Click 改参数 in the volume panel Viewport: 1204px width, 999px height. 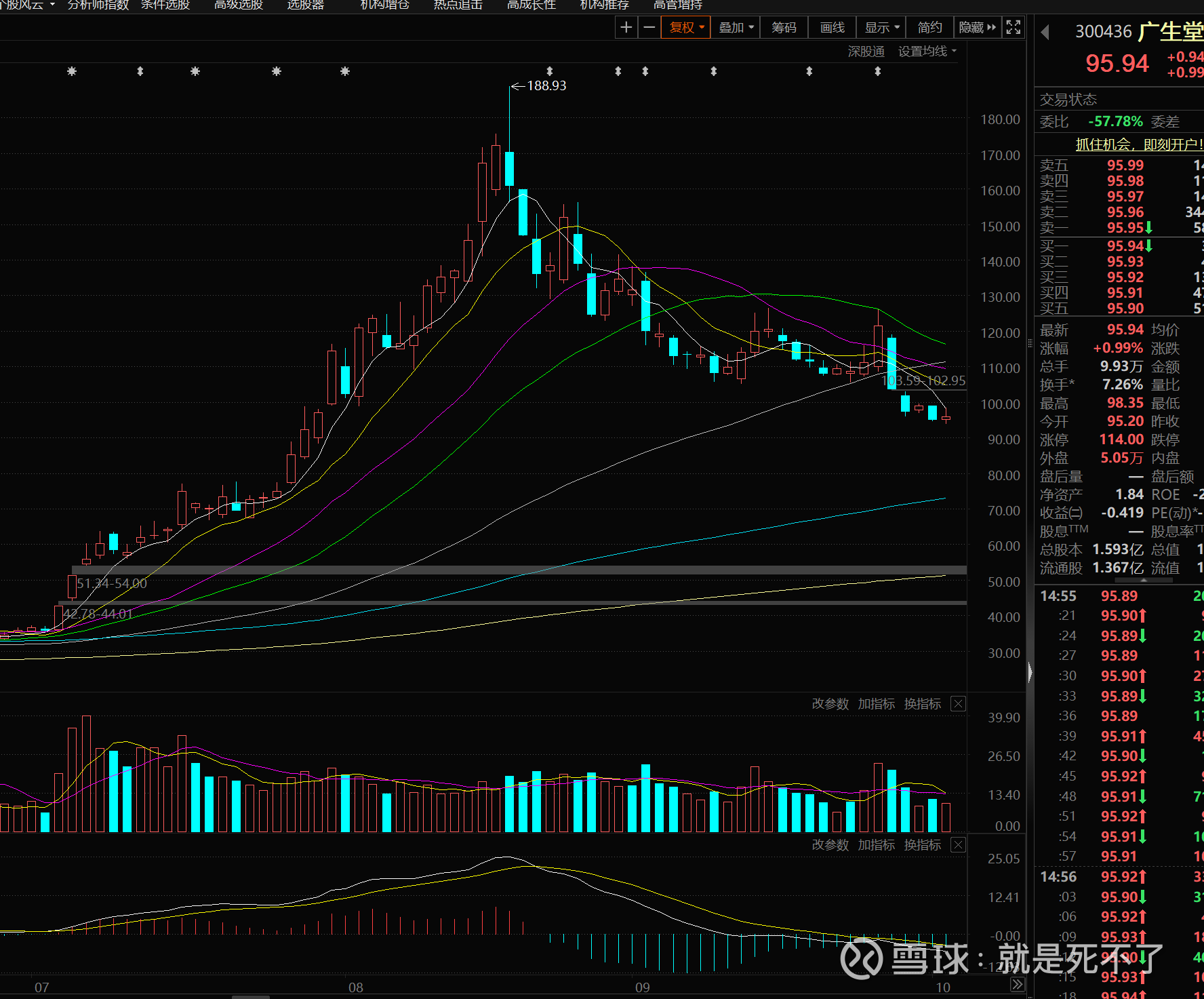tap(830, 704)
